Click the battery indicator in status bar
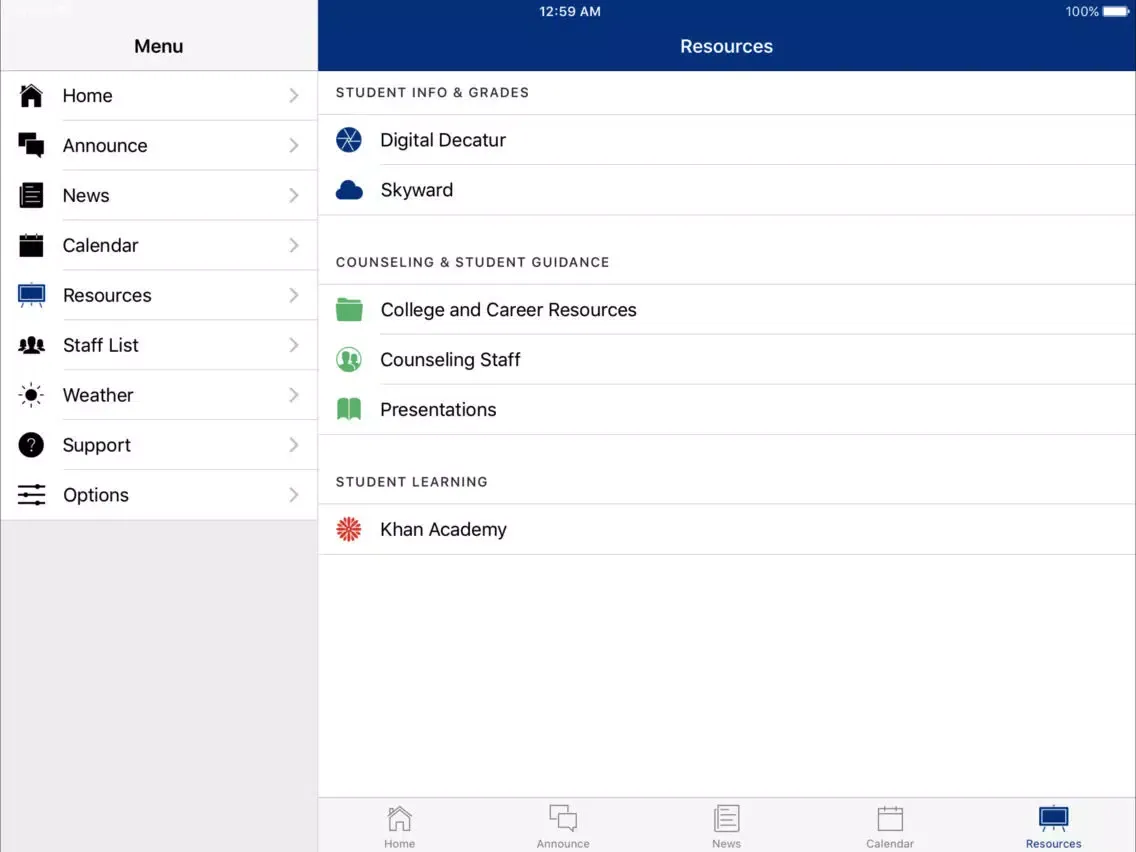The width and height of the screenshot is (1136, 852). pyautogui.click(x=1115, y=12)
